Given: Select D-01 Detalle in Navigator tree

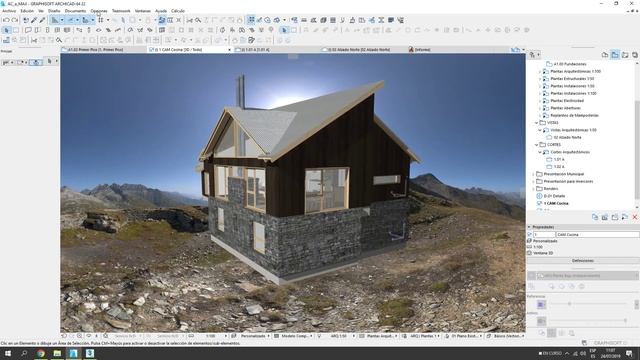Looking at the screenshot, I should (554, 196).
